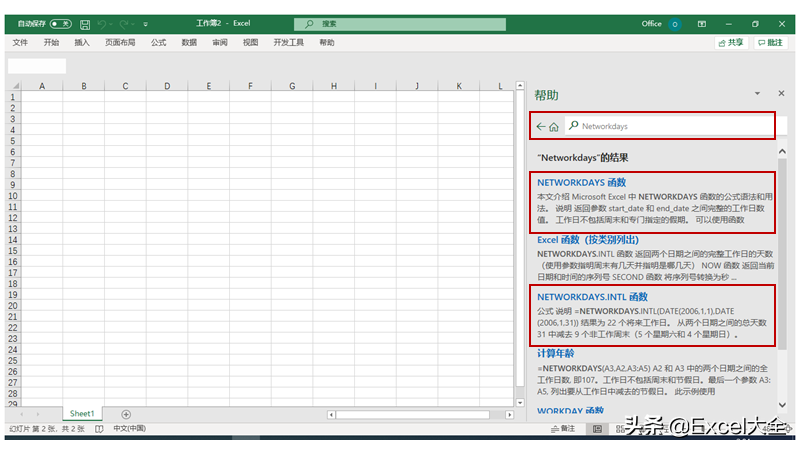This screenshot has height=450, width=800.
Task: Click the 共享 share button
Action: [731, 43]
